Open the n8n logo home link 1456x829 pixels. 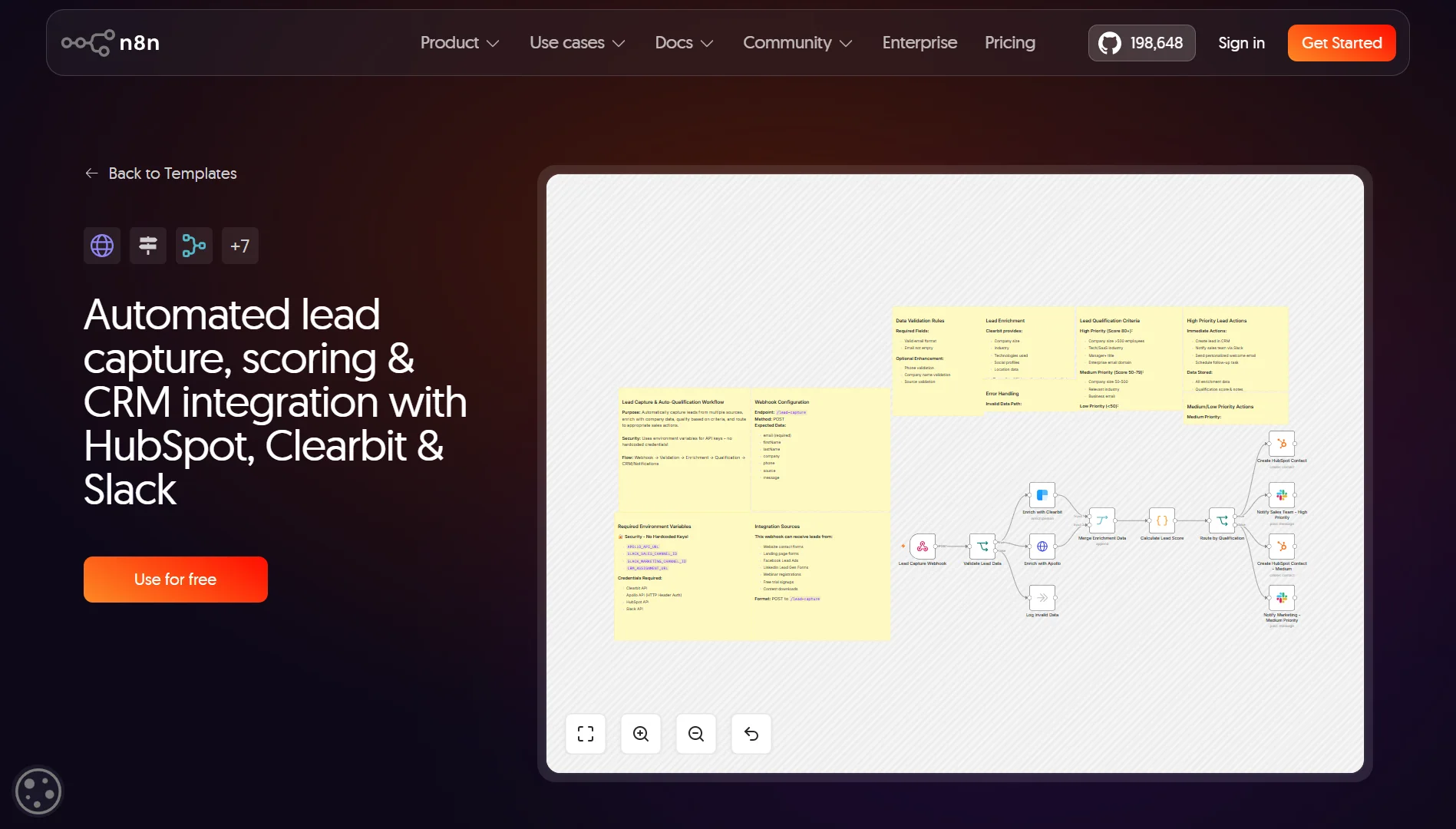111,42
